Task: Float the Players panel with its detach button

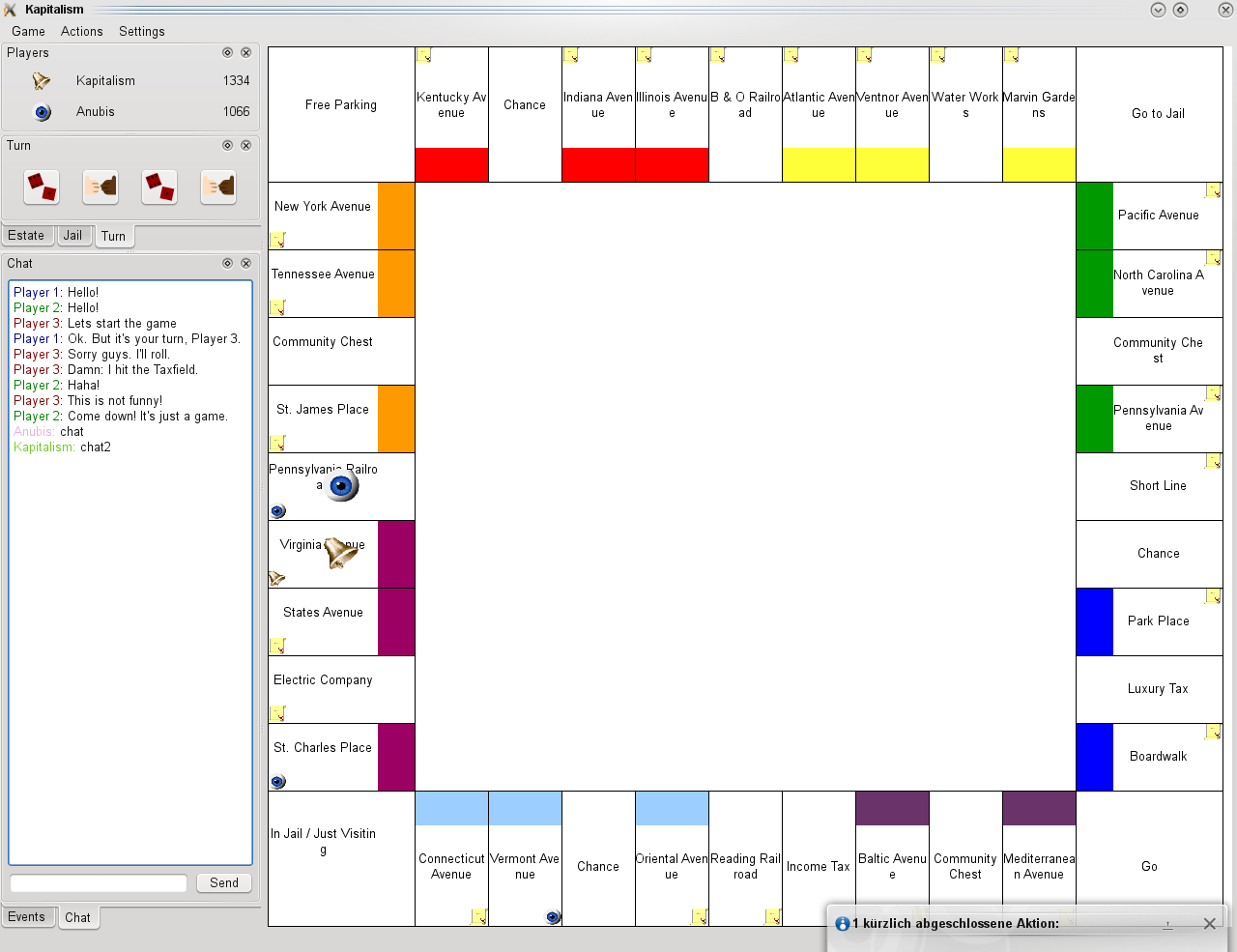Action: coord(228,53)
